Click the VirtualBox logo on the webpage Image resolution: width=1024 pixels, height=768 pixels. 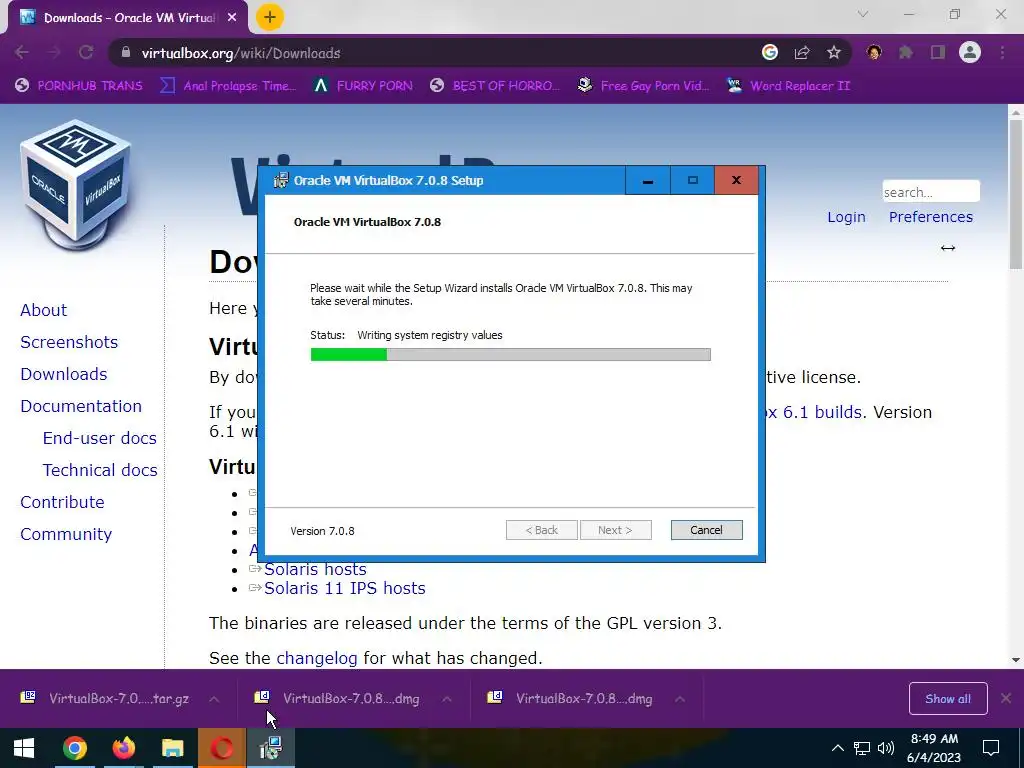77,185
